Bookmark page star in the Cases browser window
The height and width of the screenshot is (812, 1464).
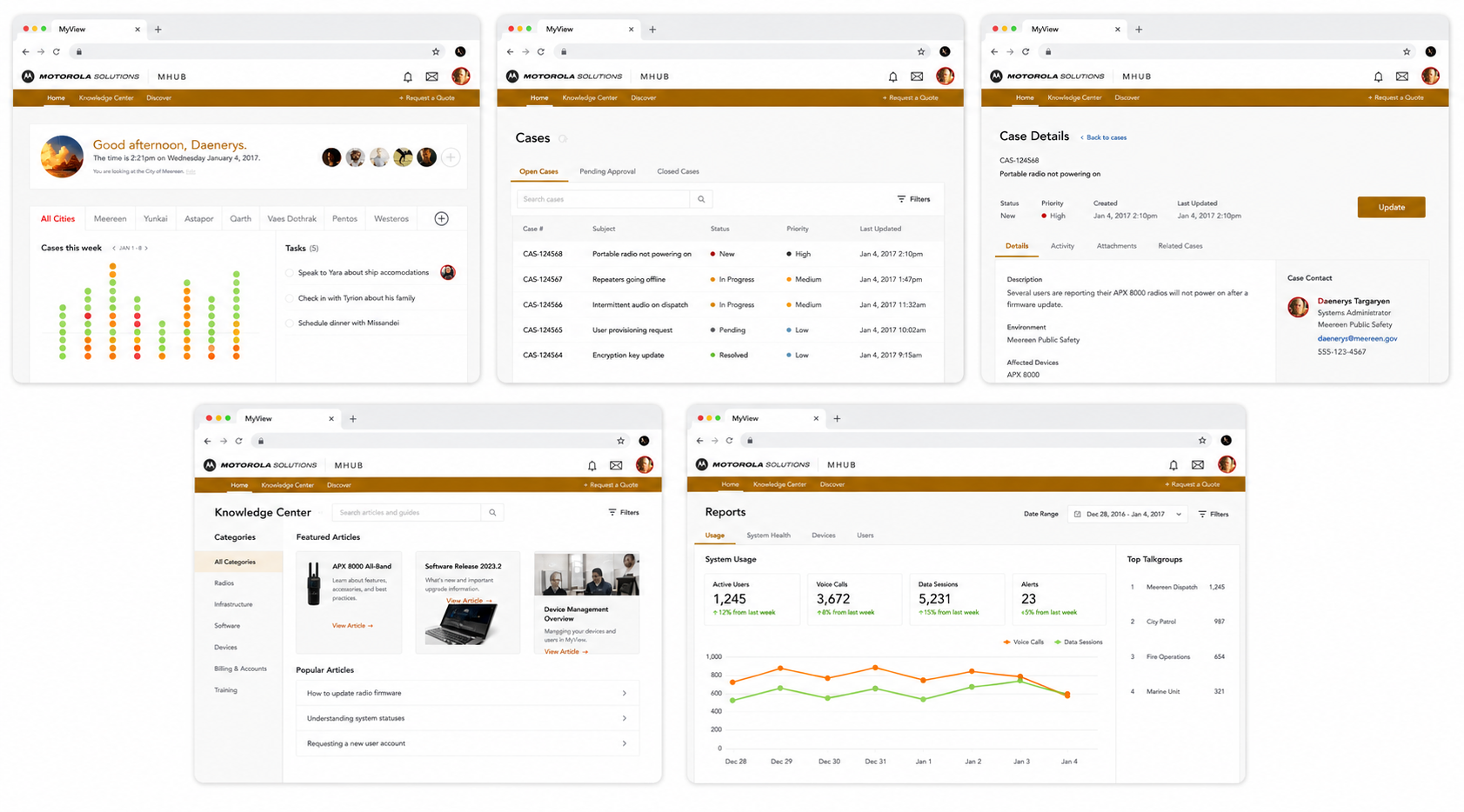(x=921, y=52)
